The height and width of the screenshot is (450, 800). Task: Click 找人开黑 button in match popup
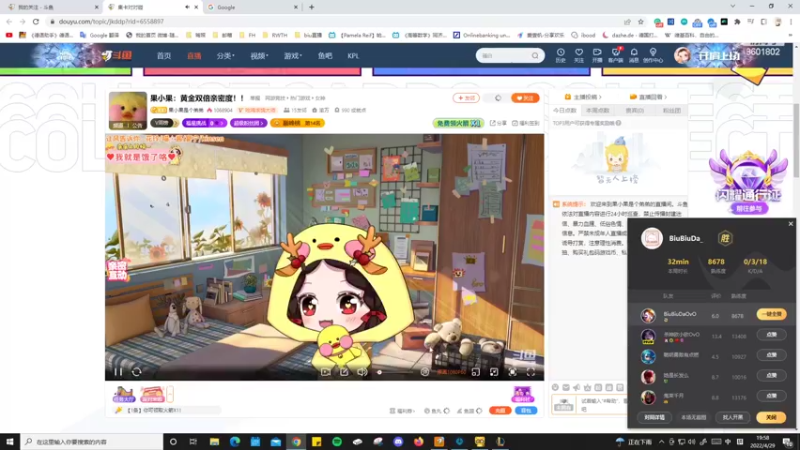point(733,417)
